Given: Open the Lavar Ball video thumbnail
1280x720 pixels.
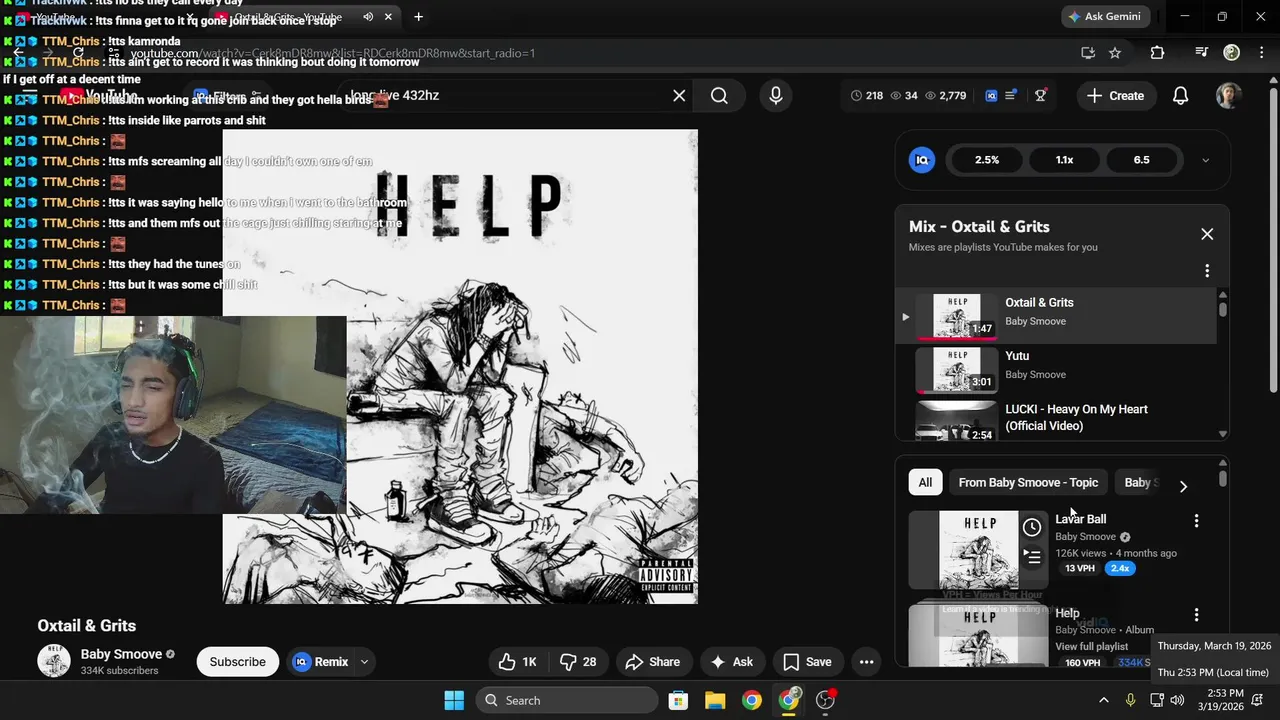Looking at the screenshot, I should click(x=978, y=550).
